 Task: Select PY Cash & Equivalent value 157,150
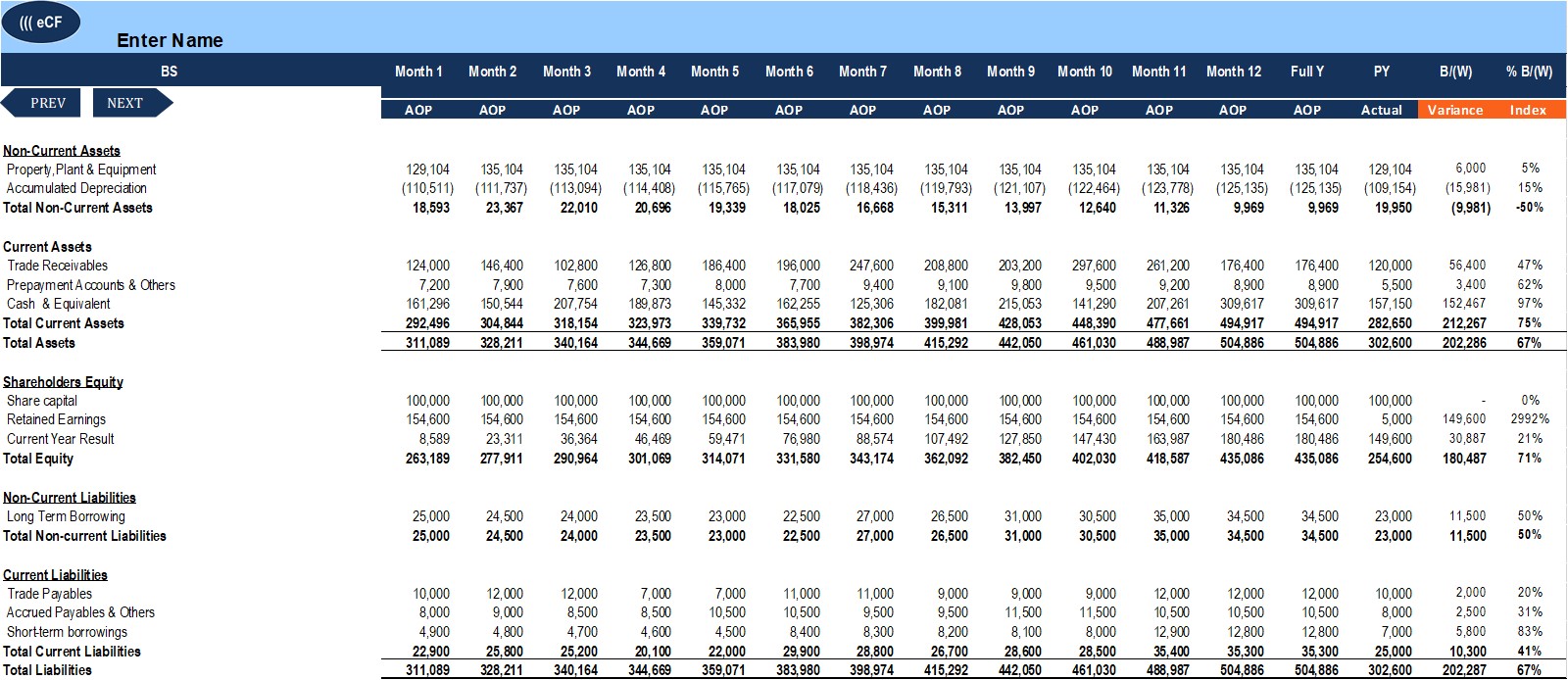1390,304
